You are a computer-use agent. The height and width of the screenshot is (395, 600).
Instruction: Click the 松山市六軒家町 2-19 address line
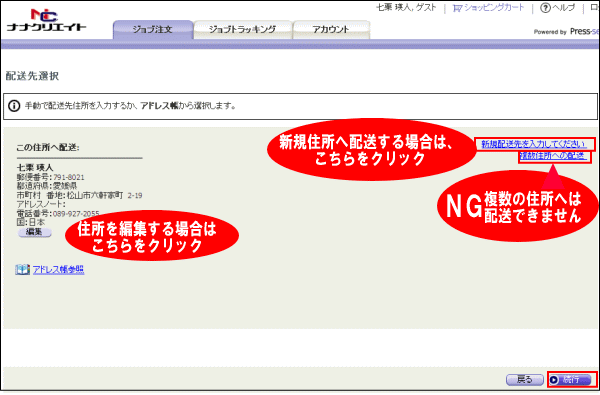click(79, 195)
